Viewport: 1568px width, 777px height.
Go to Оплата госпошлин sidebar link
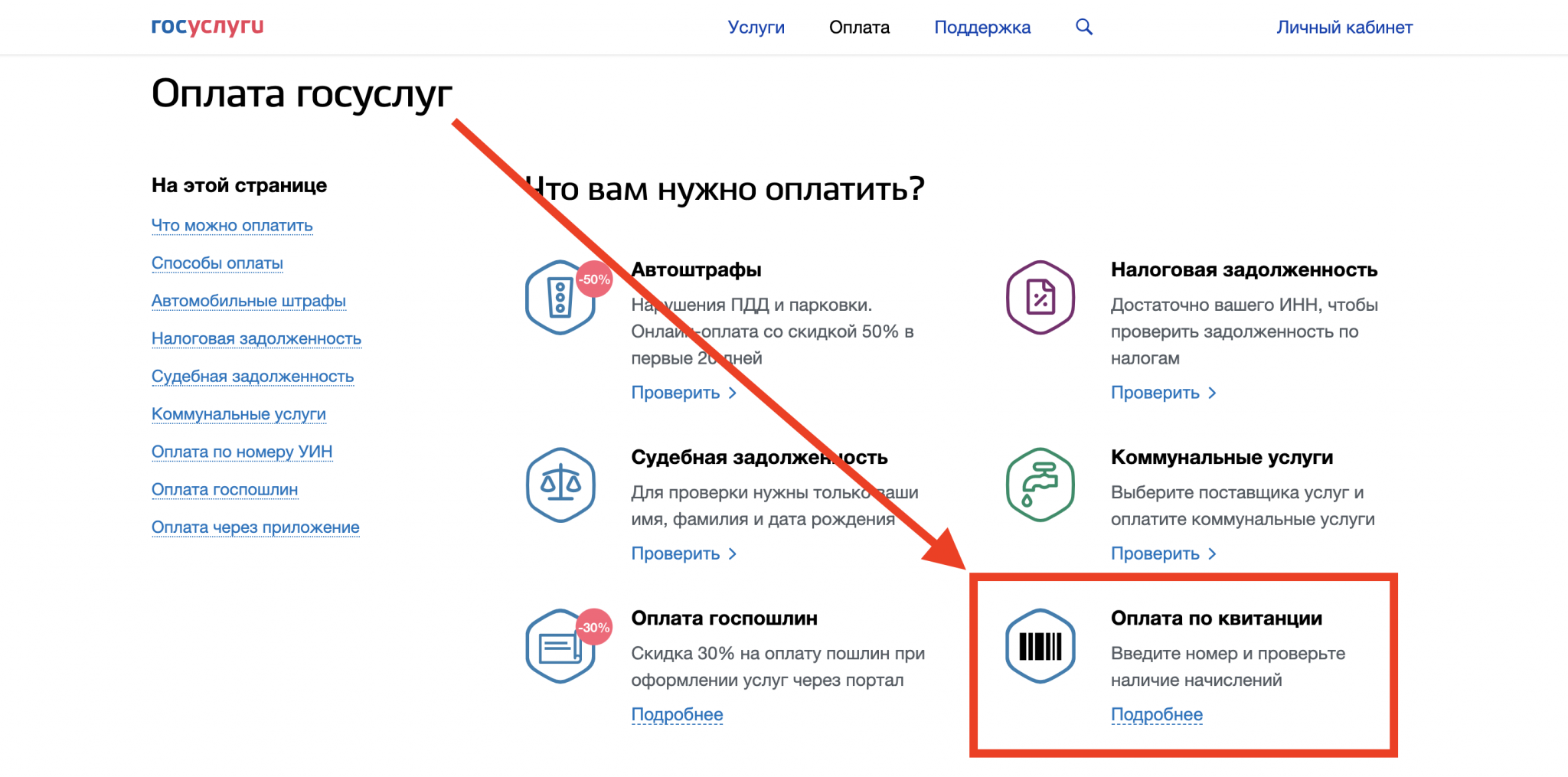225,489
